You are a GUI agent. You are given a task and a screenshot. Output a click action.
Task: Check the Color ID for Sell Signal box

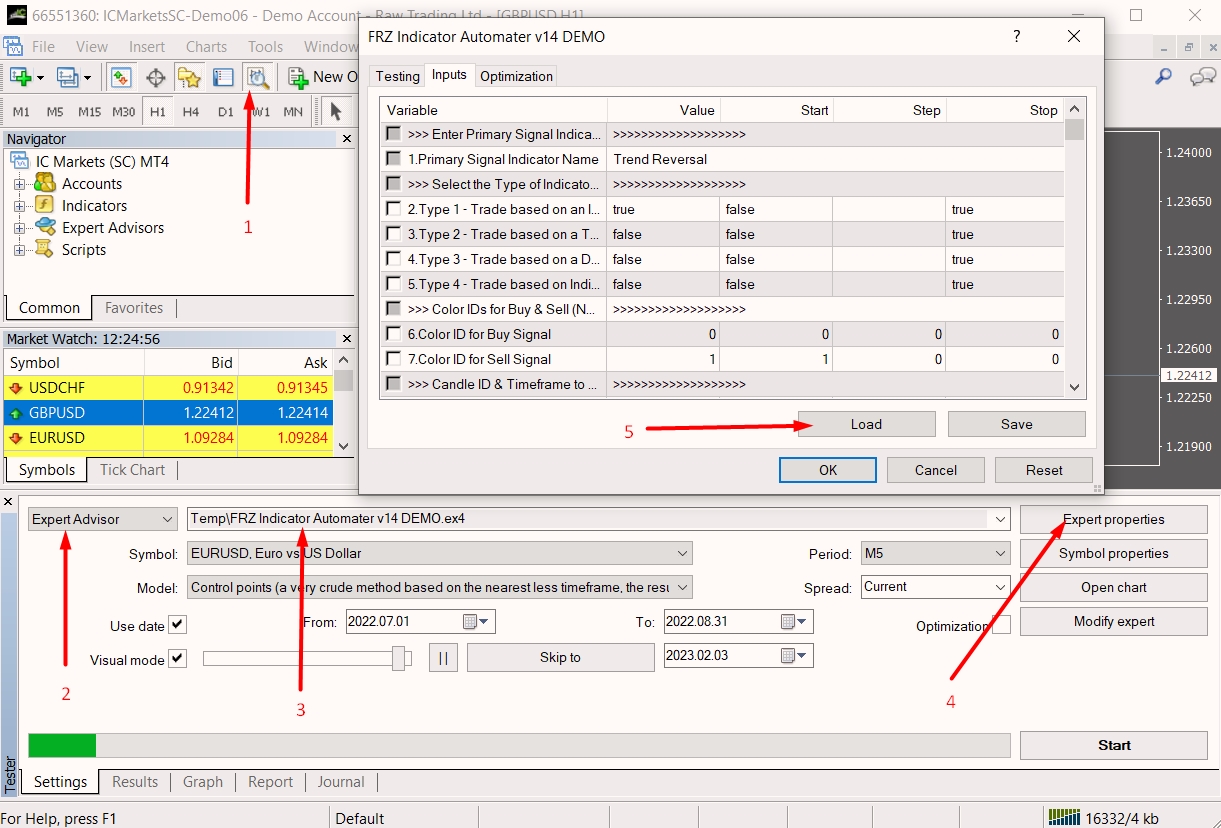coord(394,359)
